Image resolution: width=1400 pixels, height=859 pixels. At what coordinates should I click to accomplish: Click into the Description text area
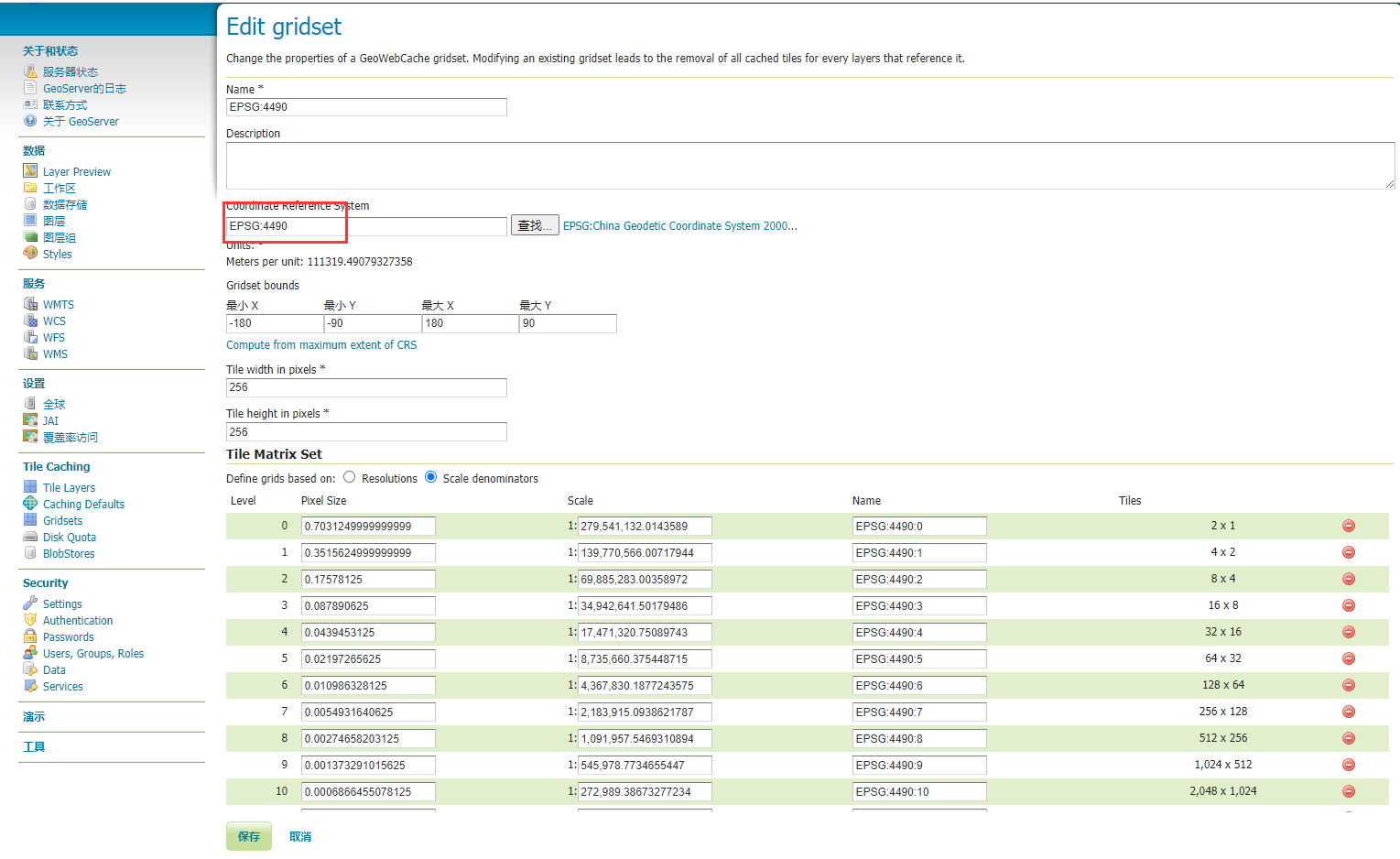pyautogui.click(x=810, y=166)
